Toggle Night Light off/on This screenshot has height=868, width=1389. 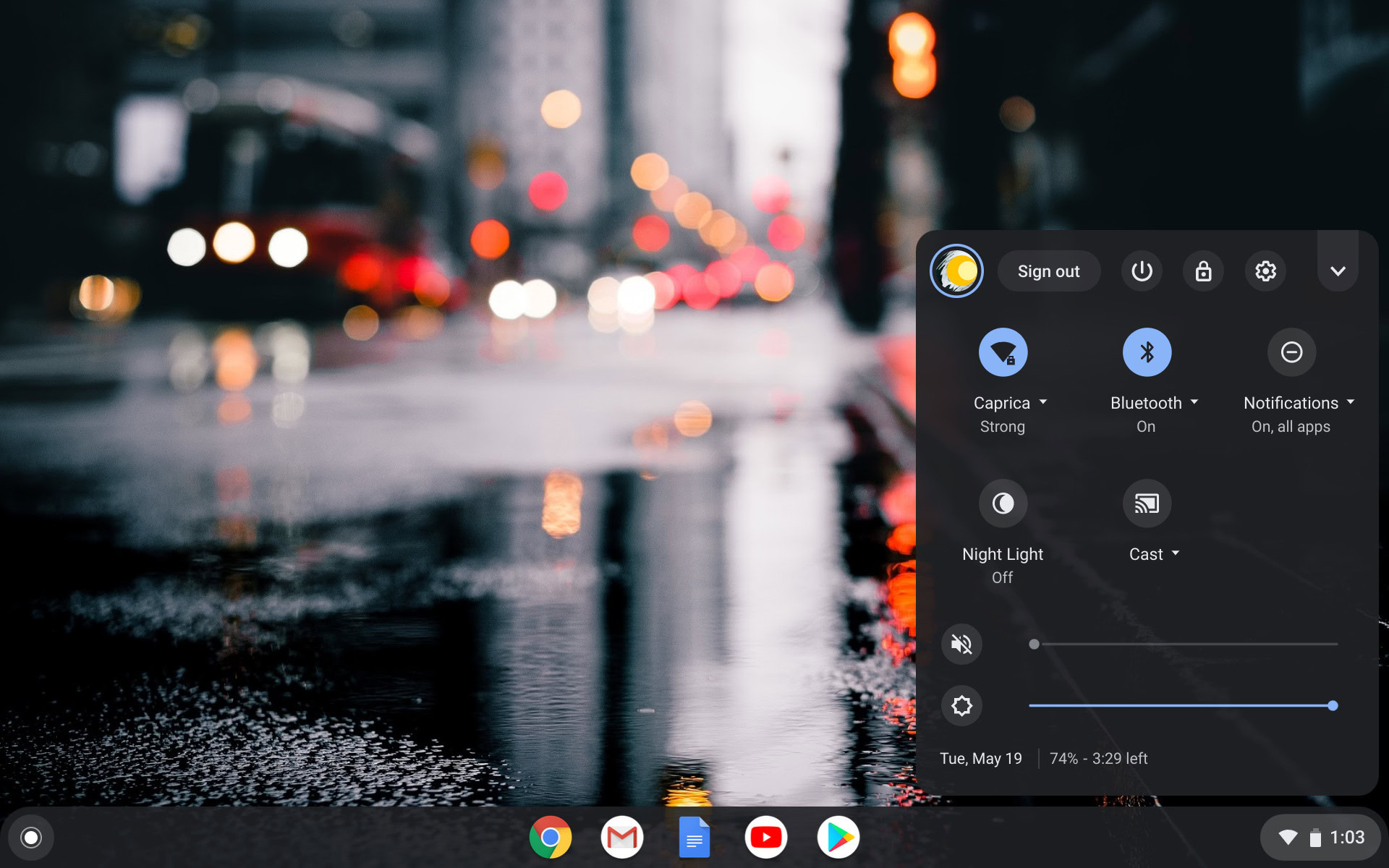coord(1001,503)
